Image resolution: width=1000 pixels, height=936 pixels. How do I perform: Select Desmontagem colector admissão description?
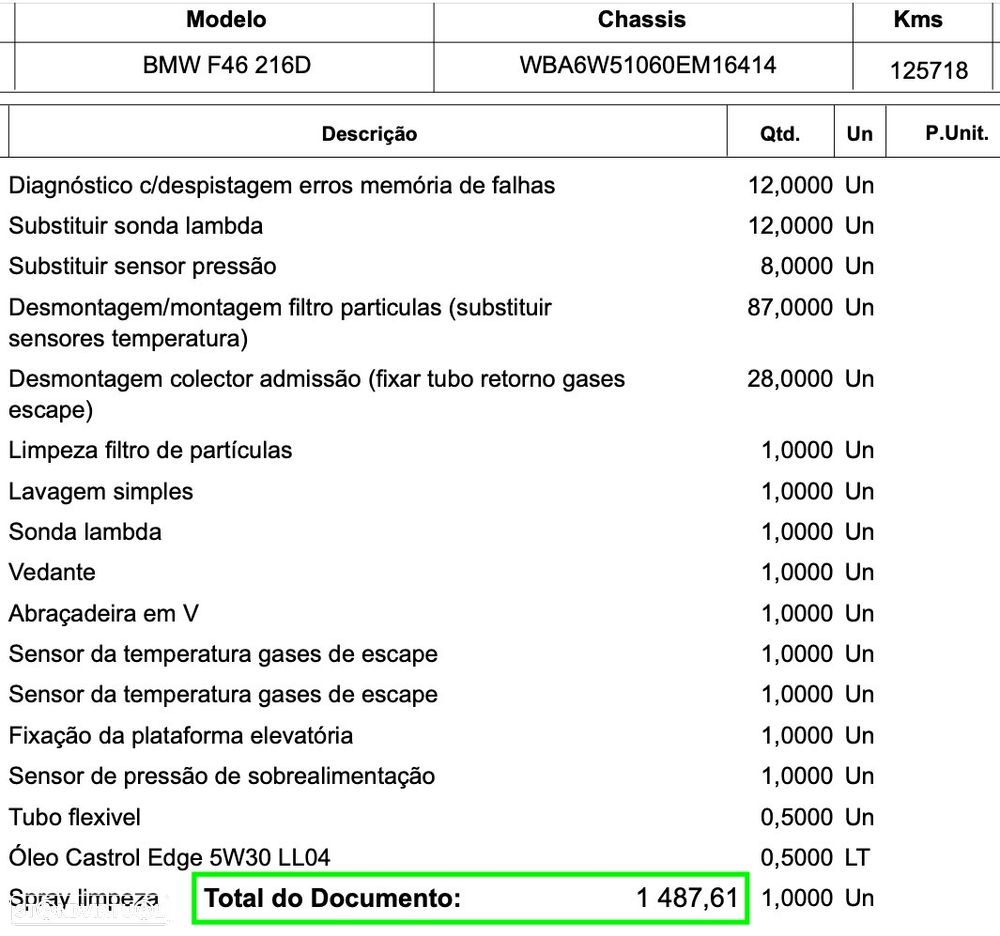pyautogui.click(x=317, y=394)
